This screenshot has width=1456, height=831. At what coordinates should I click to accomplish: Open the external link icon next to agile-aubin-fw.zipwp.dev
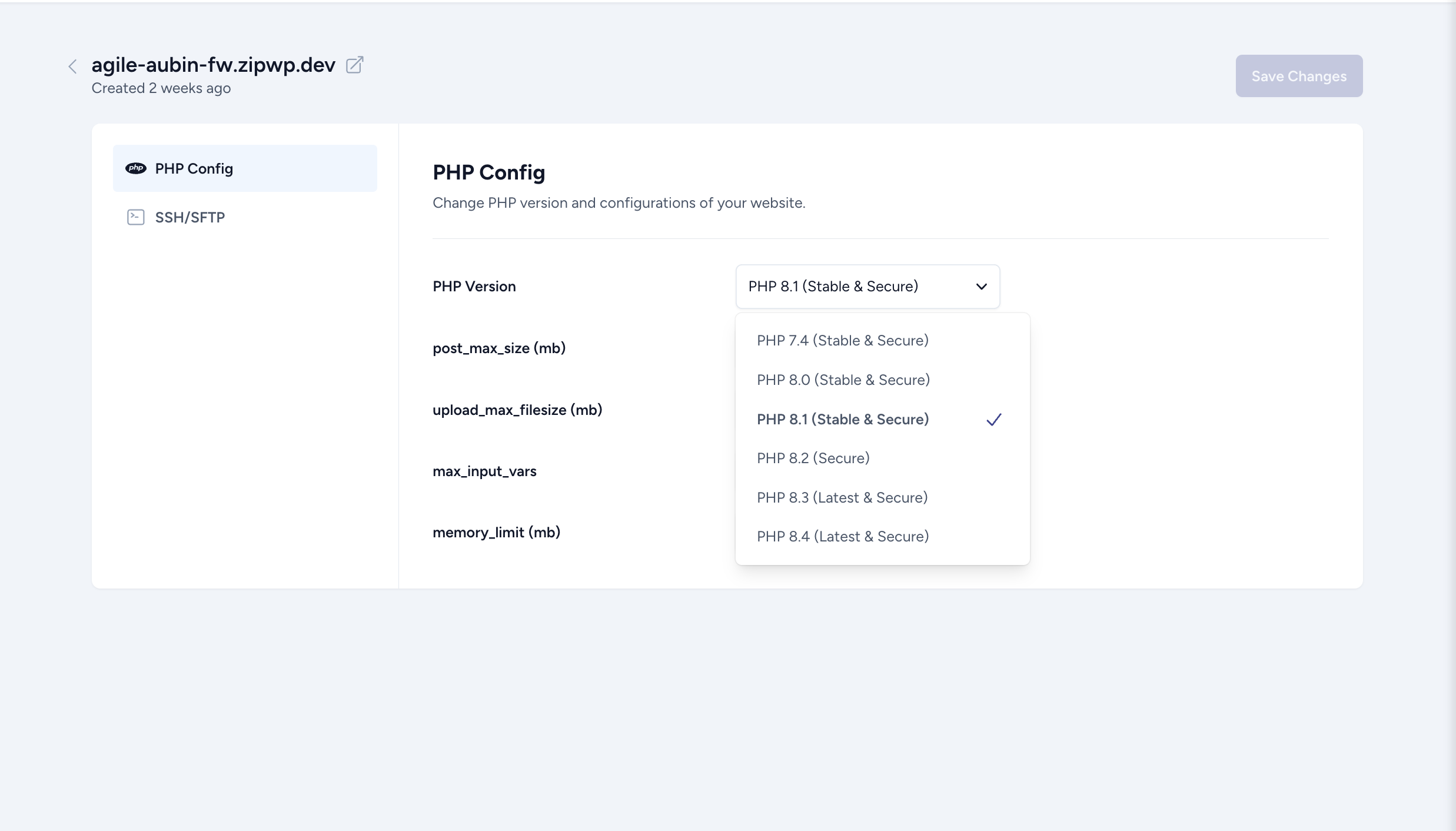(354, 65)
